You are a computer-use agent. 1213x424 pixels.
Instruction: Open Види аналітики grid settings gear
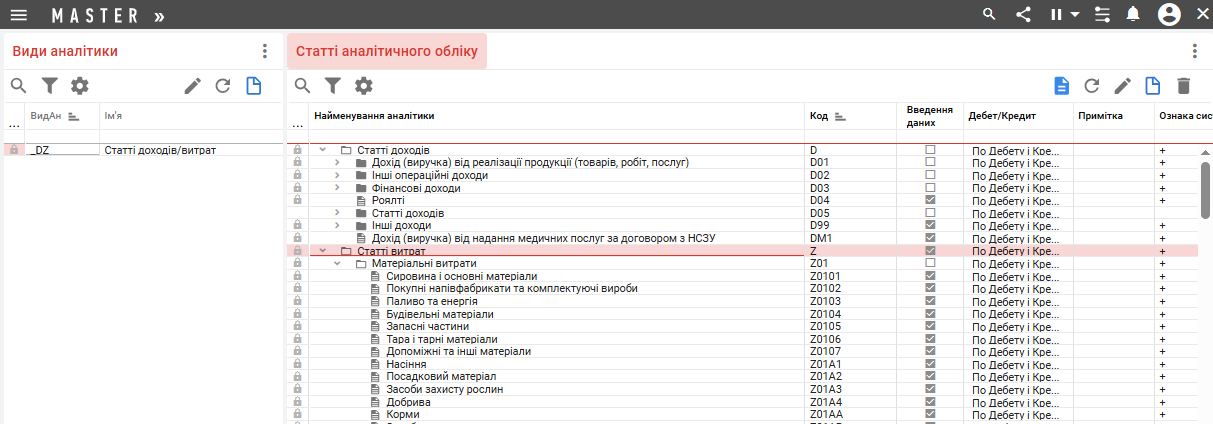(80, 86)
